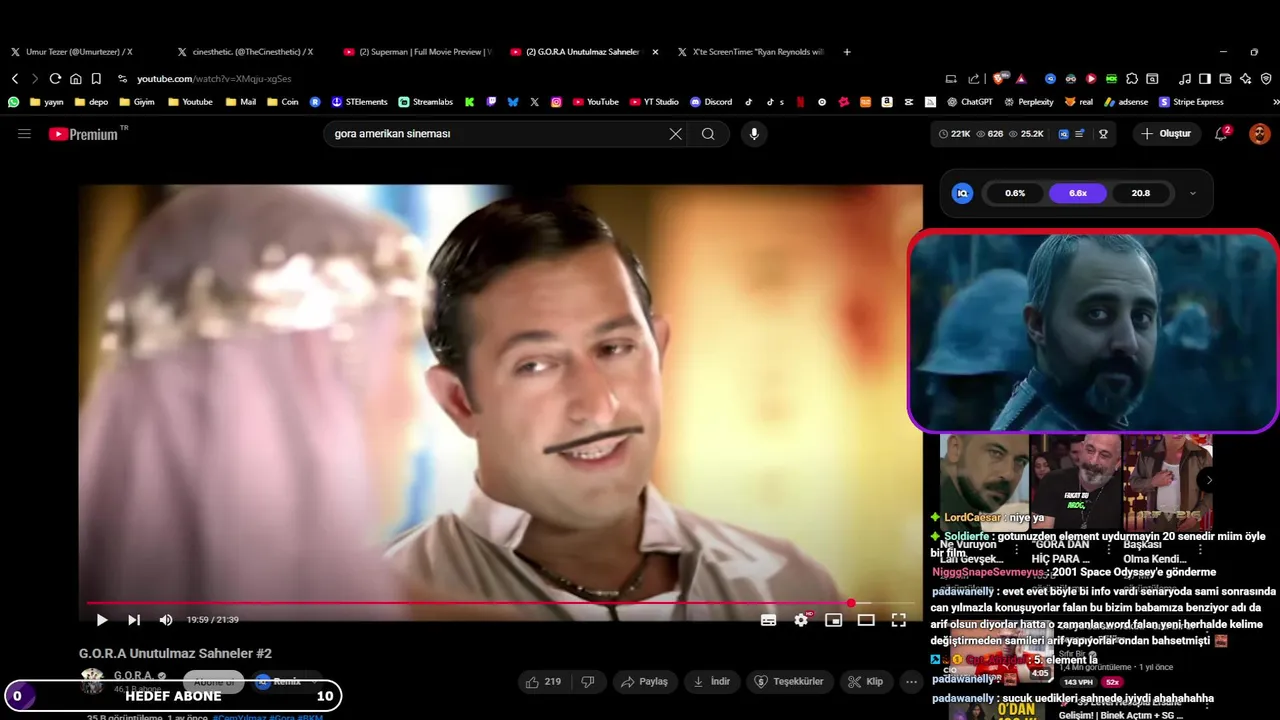Mute the video volume speaker icon

166,620
